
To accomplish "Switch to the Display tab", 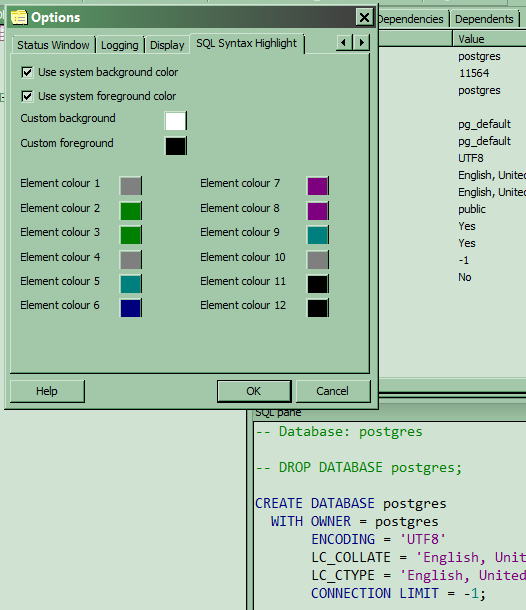I will [167, 45].
